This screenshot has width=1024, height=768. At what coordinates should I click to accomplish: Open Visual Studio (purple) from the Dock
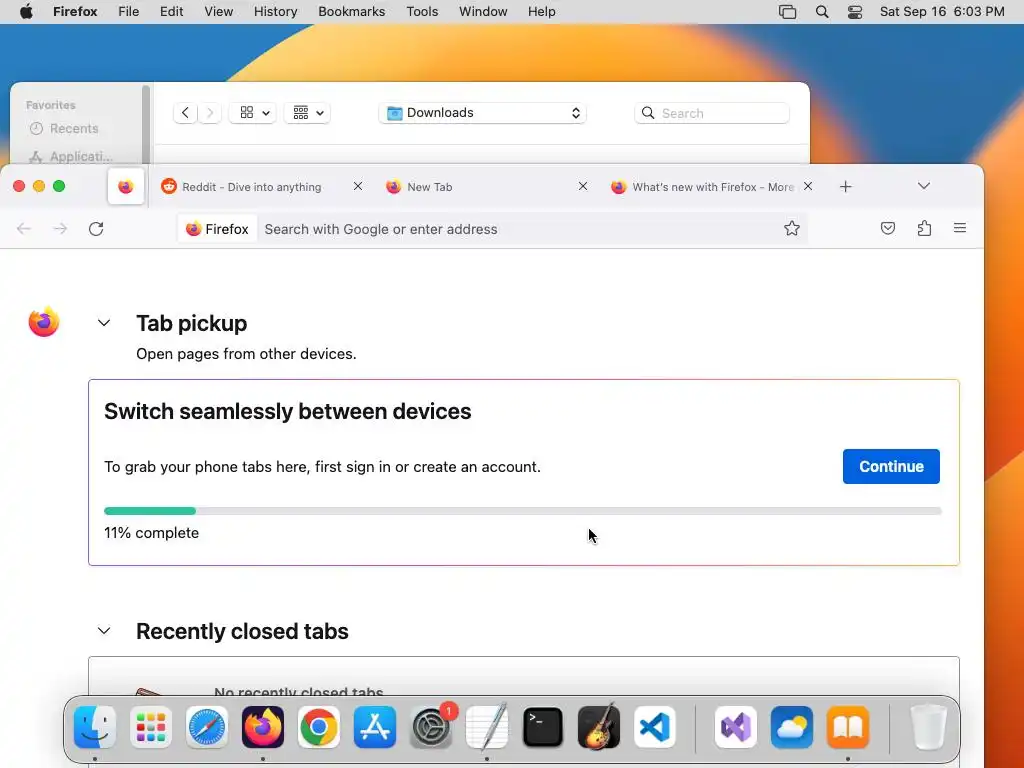click(736, 727)
